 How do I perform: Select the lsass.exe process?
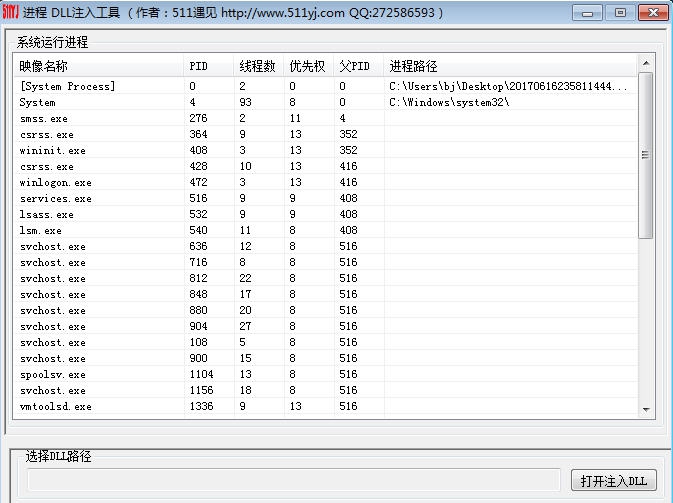pos(325,214)
